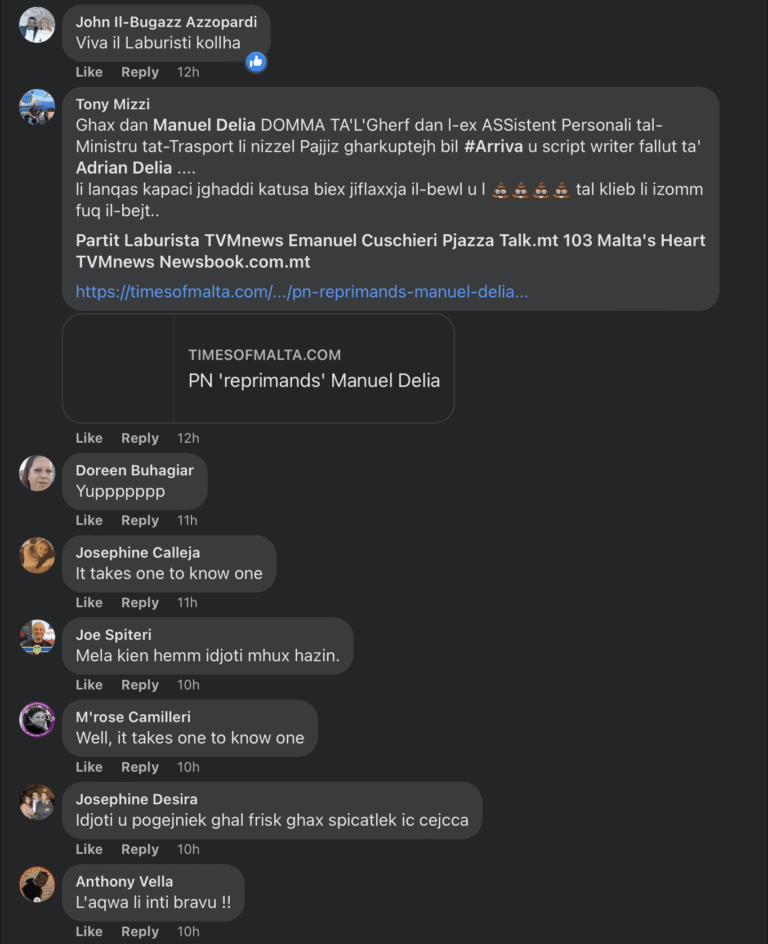This screenshot has width=768, height=944.
Task: Reply to Joe Spiteri's comment
Action: coord(140,685)
